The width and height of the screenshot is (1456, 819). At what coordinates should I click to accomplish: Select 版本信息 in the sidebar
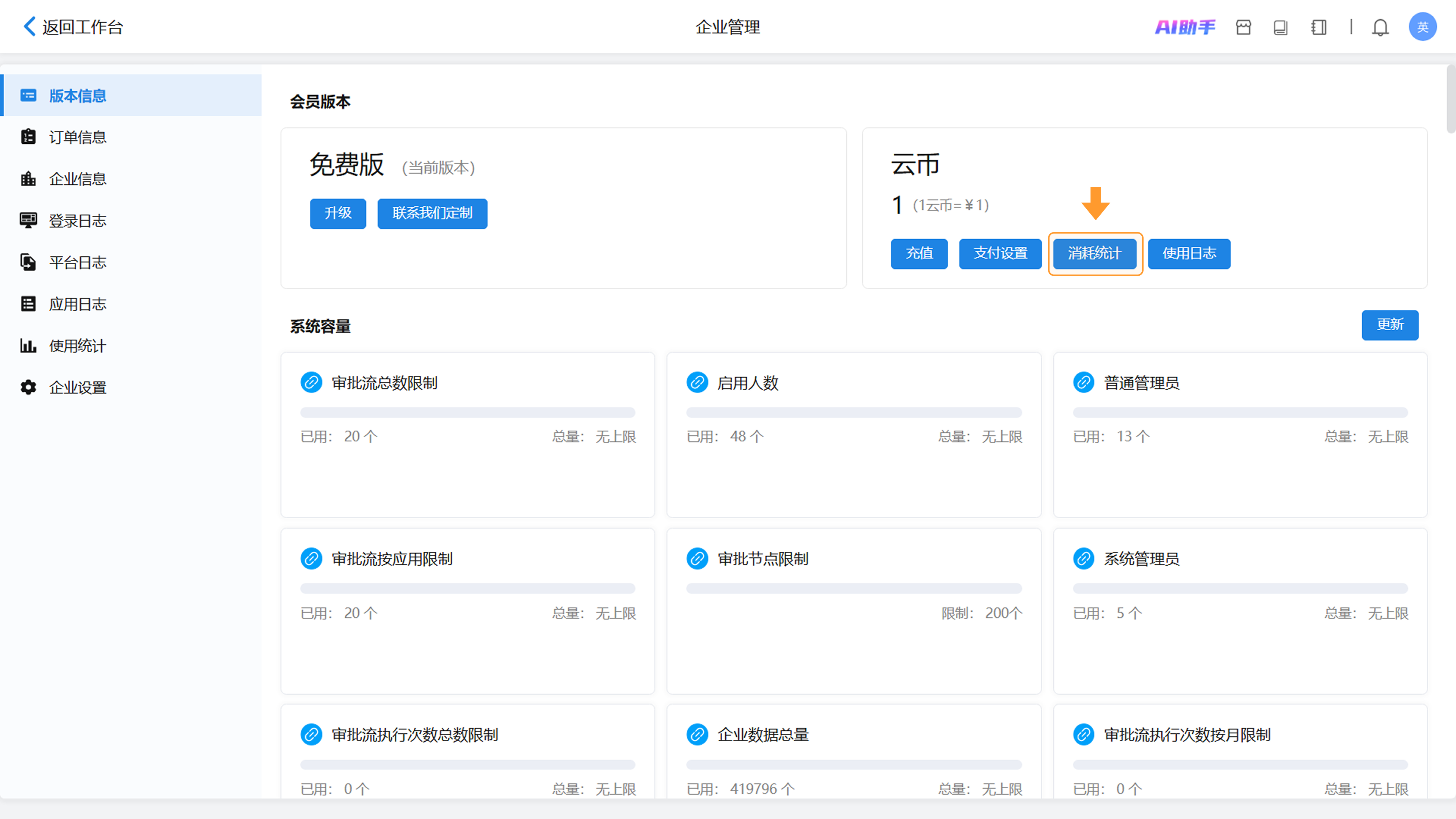tap(131, 96)
